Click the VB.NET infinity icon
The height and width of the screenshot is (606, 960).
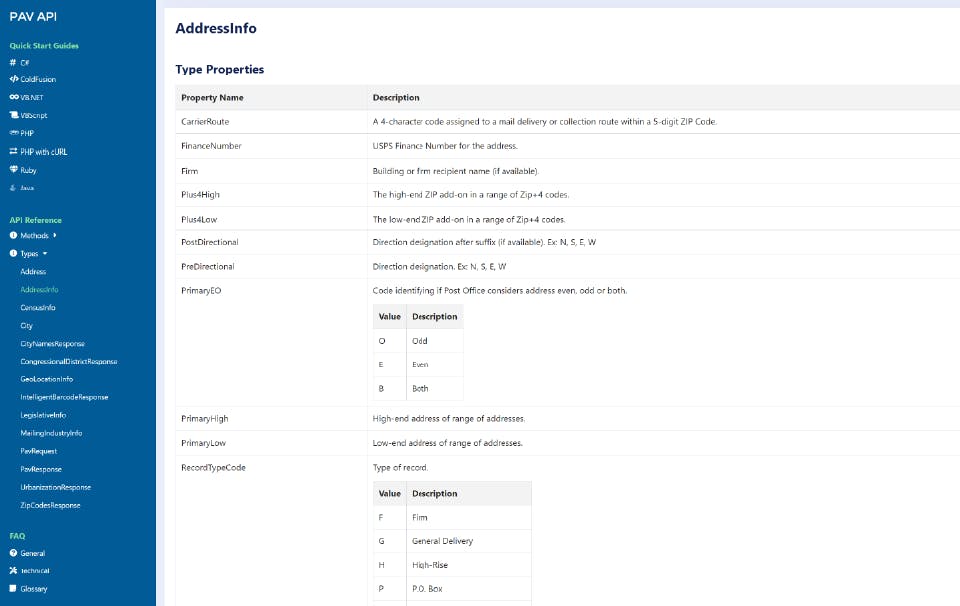[13, 97]
